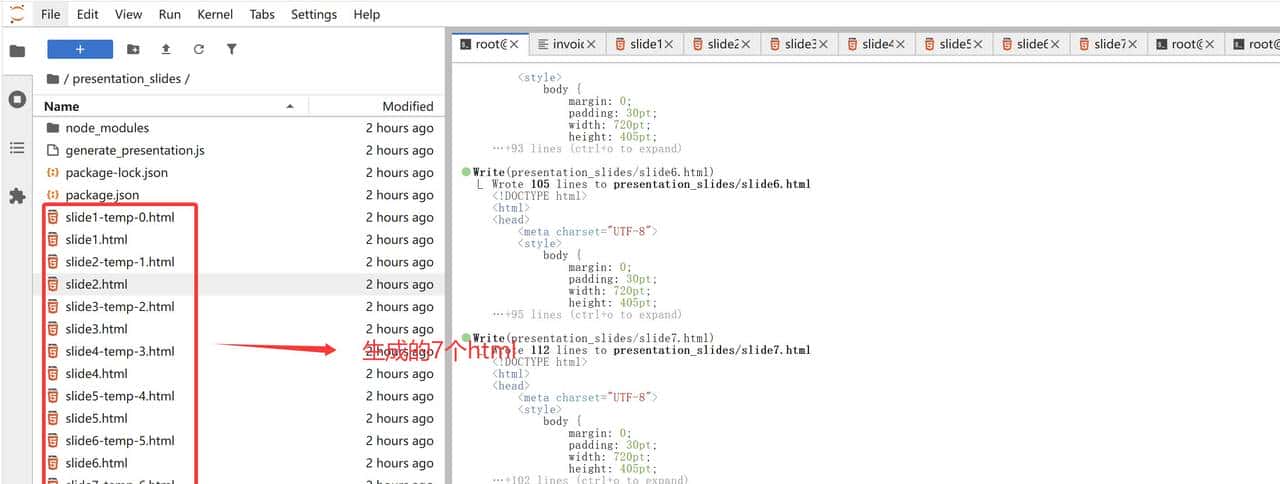1280x484 pixels.
Task: Open the Kernel menu
Action: (x=215, y=14)
